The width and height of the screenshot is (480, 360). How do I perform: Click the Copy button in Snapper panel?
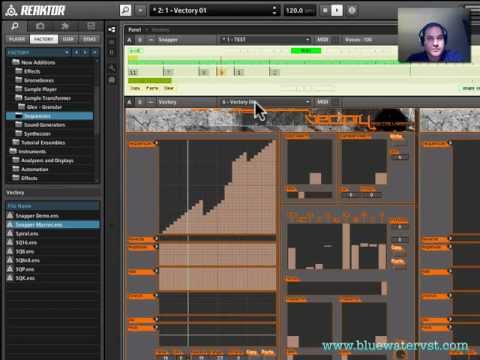[135, 88]
